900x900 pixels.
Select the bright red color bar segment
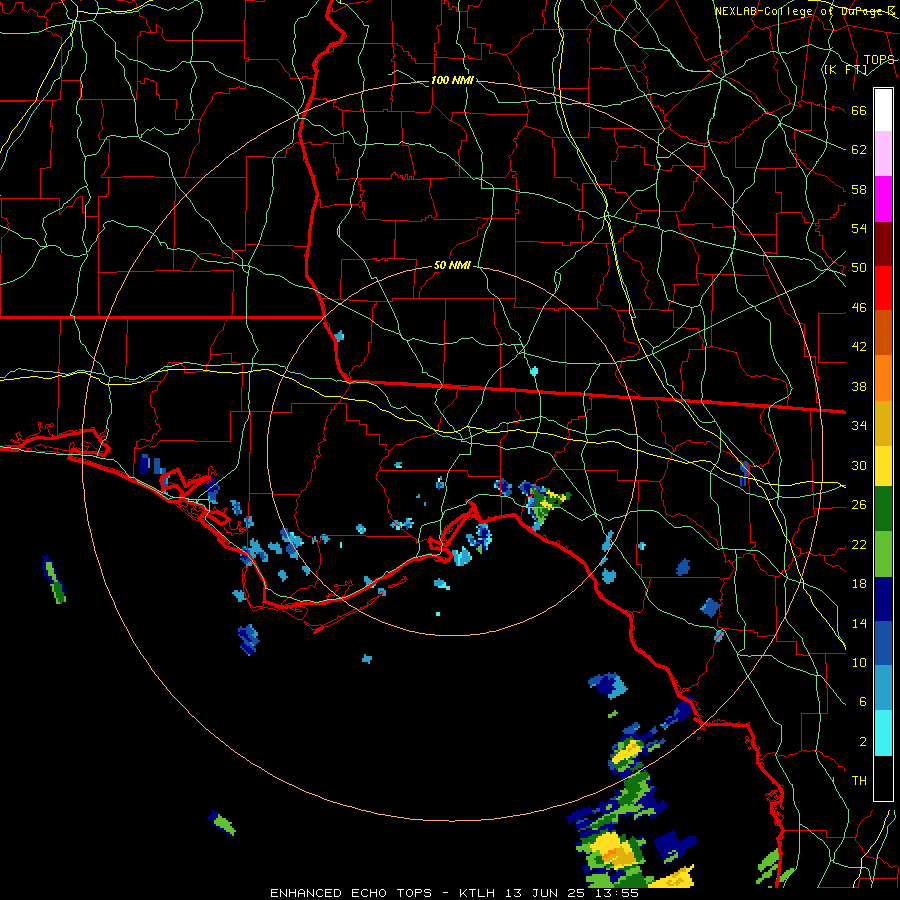pos(883,288)
